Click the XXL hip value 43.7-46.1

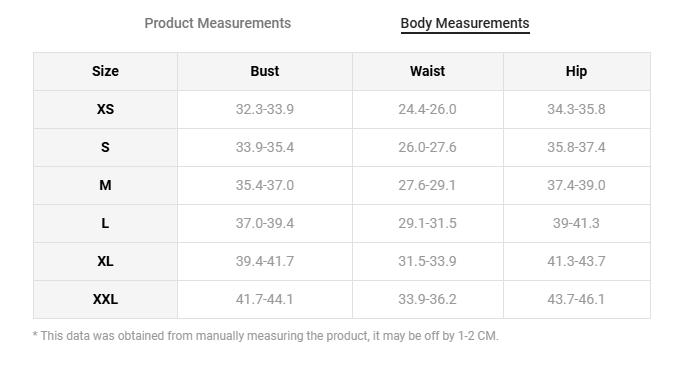[576, 299]
